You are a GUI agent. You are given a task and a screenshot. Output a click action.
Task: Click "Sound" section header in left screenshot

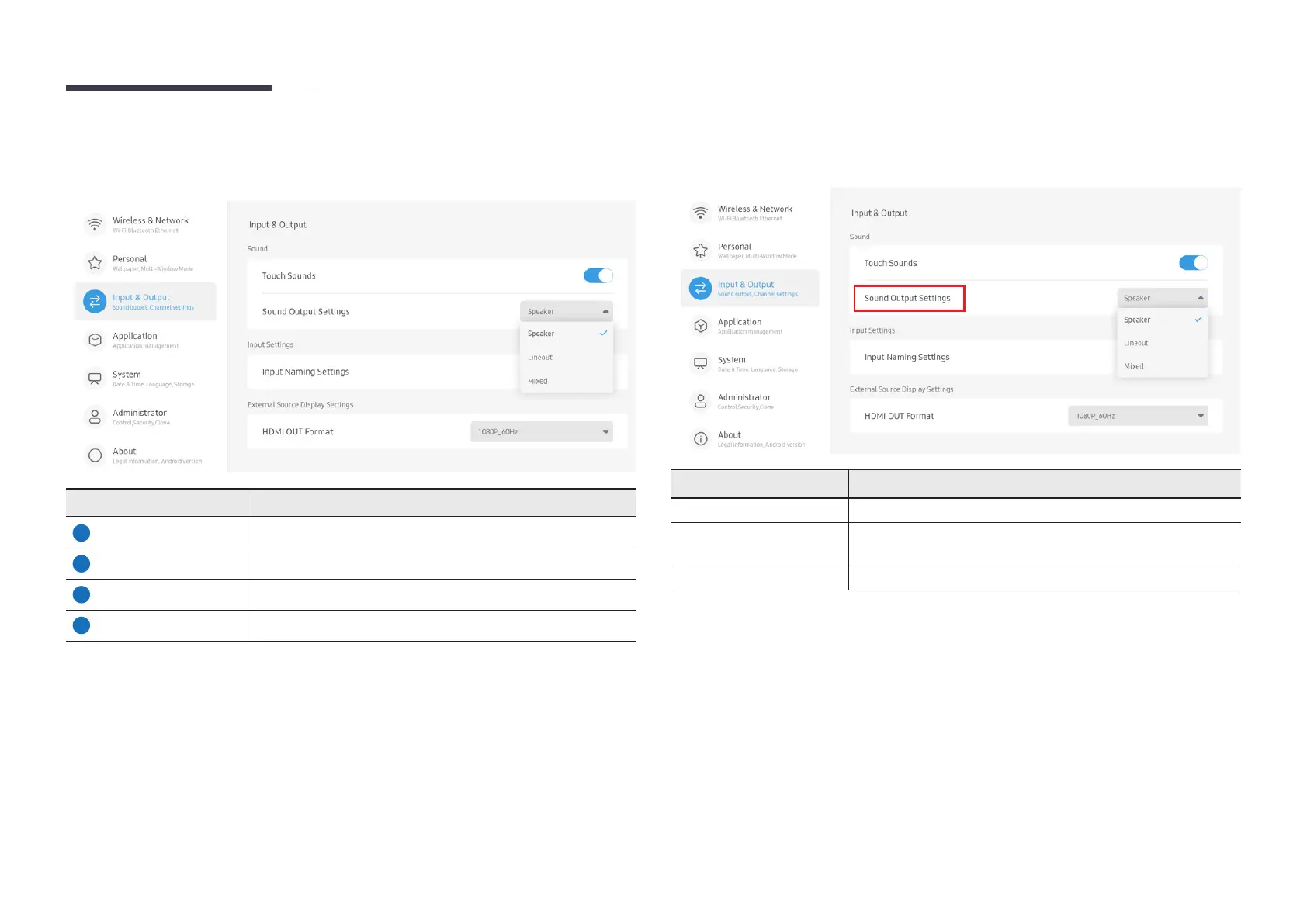(258, 249)
